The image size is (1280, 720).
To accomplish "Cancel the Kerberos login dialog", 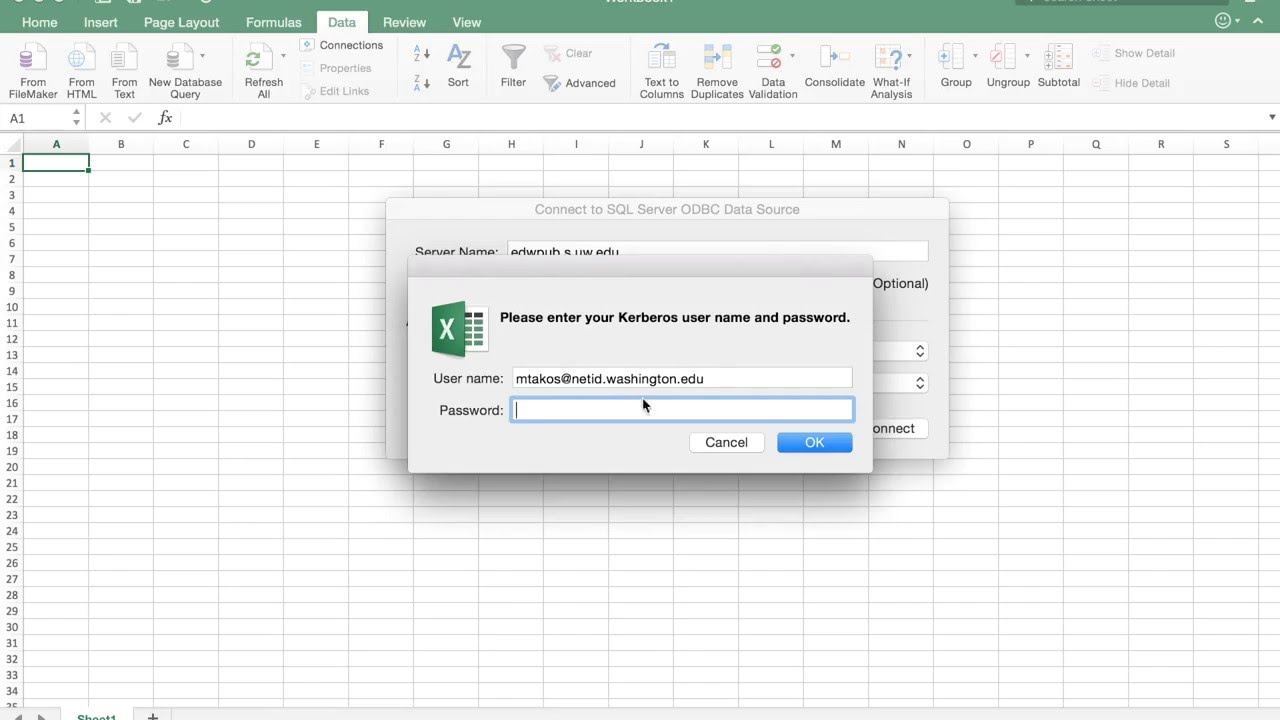I will [726, 442].
